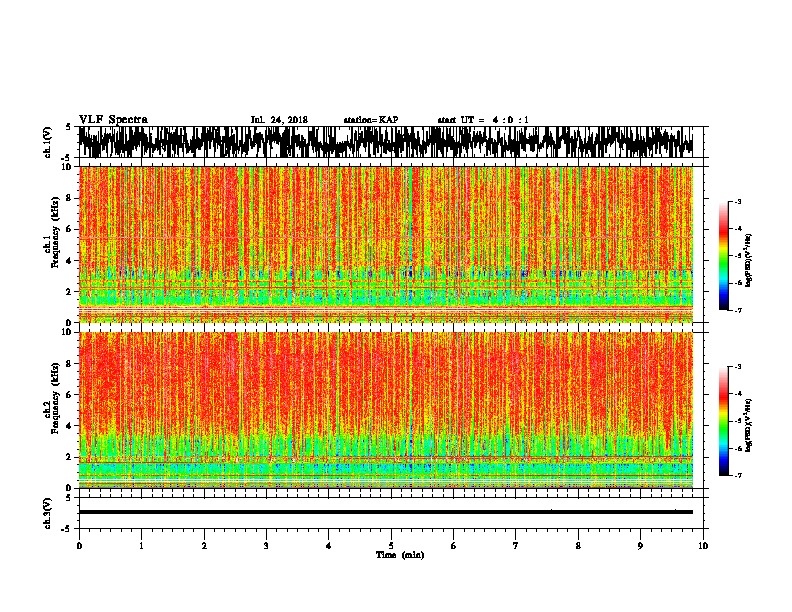
Task: Click the "start UT = 4 : 0 : 1" text
Action: pos(483,120)
